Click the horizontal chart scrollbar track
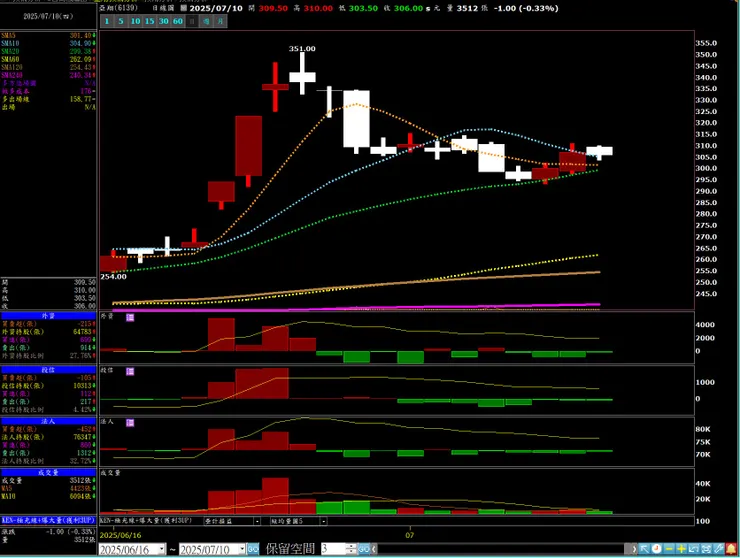This screenshot has width=740, height=558. click(x=503, y=549)
